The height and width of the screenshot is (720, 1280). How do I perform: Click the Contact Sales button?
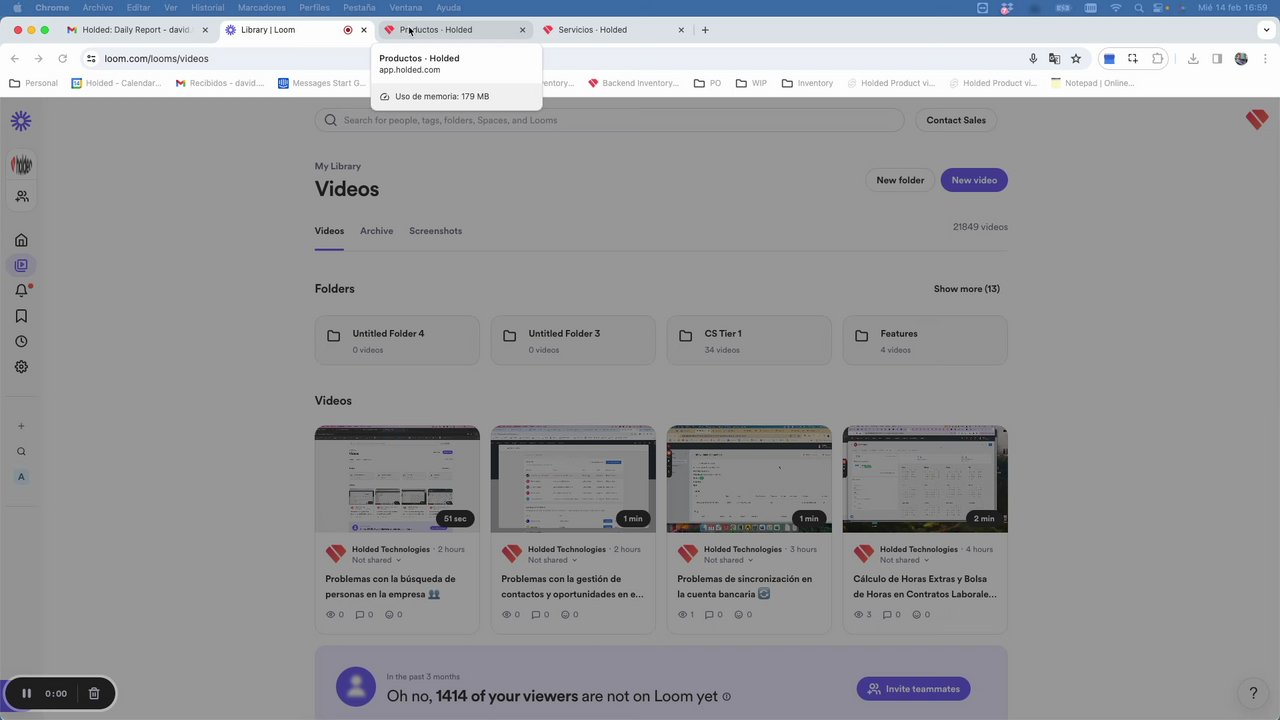coord(956,120)
